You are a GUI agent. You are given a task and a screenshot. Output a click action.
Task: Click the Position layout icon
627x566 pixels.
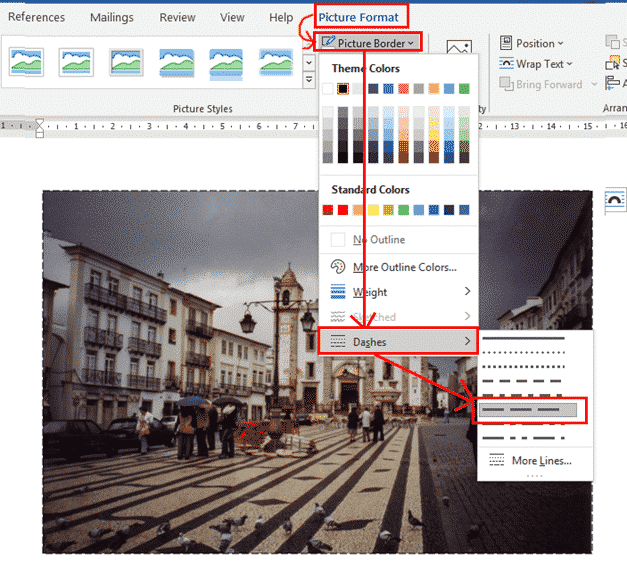(x=505, y=43)
